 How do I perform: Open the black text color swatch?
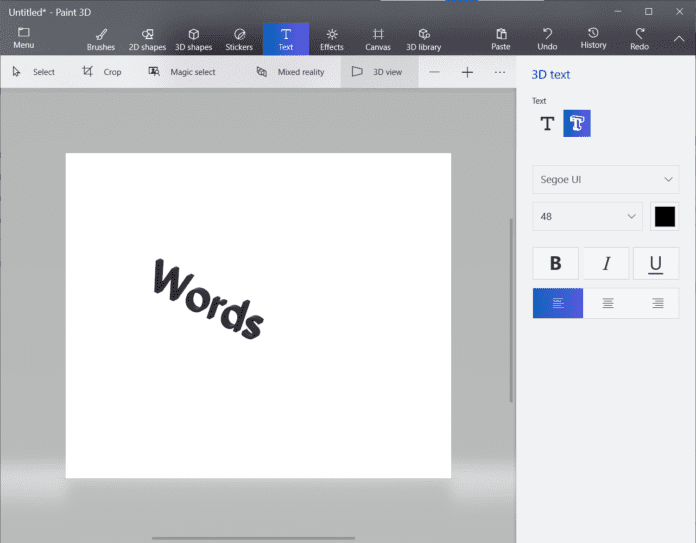[664, 217]
